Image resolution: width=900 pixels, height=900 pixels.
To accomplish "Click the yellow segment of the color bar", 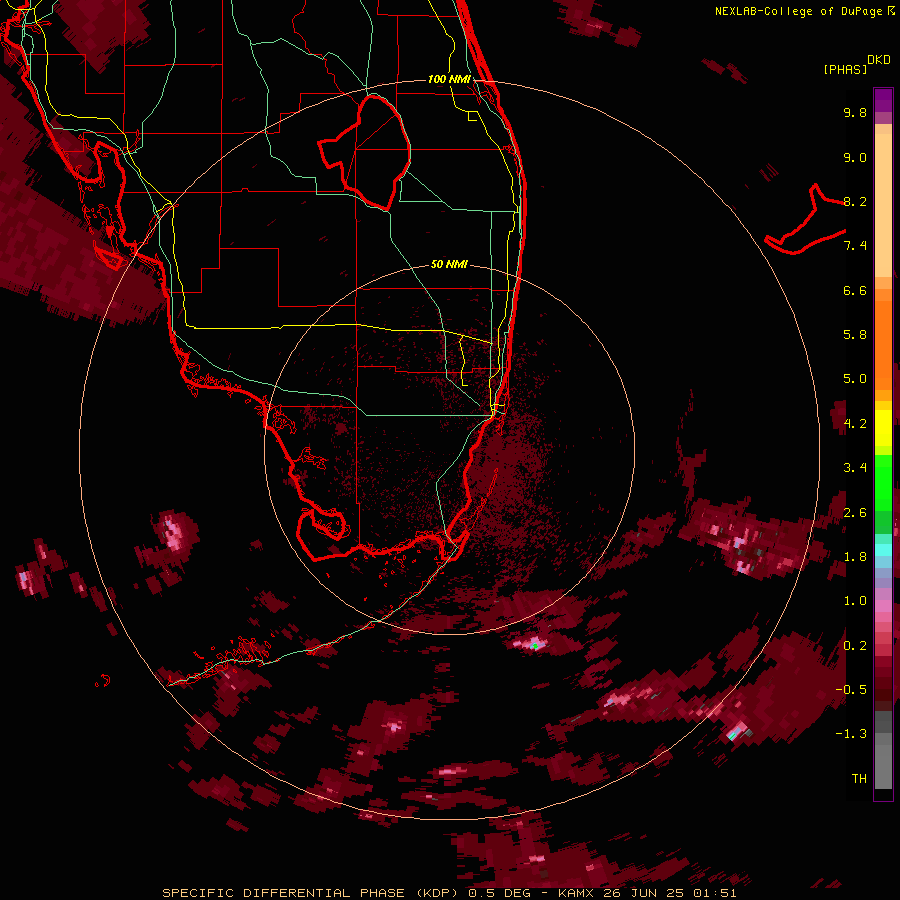I will click(x=883, y=428).
